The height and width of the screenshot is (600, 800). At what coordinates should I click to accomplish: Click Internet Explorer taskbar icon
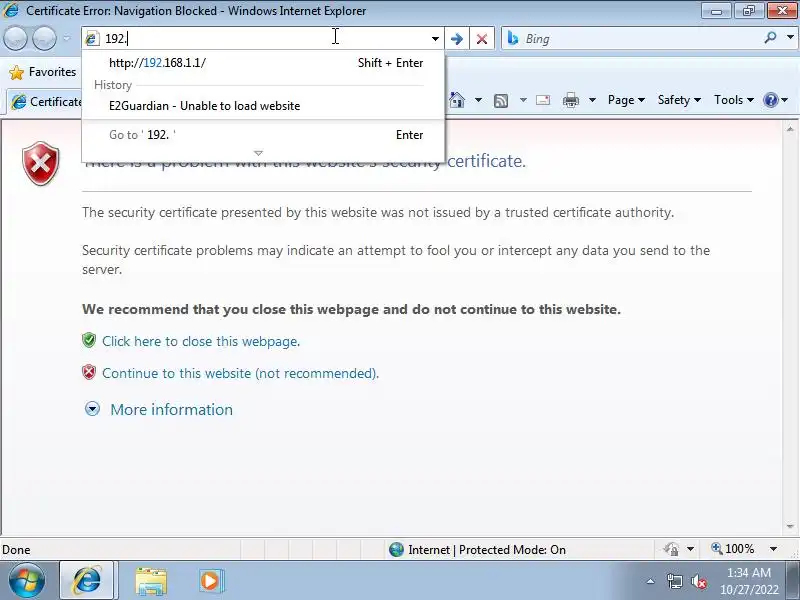[88, 580]
